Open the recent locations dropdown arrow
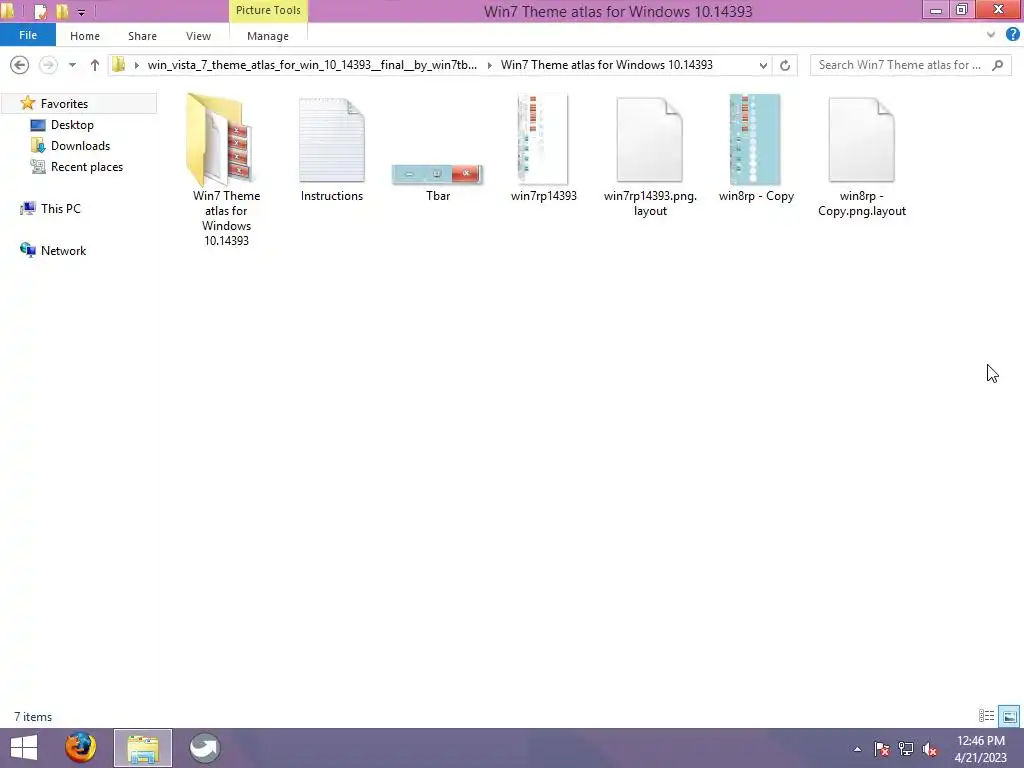The height and width of the screenshot is (768, 1024). click(72, 65)
